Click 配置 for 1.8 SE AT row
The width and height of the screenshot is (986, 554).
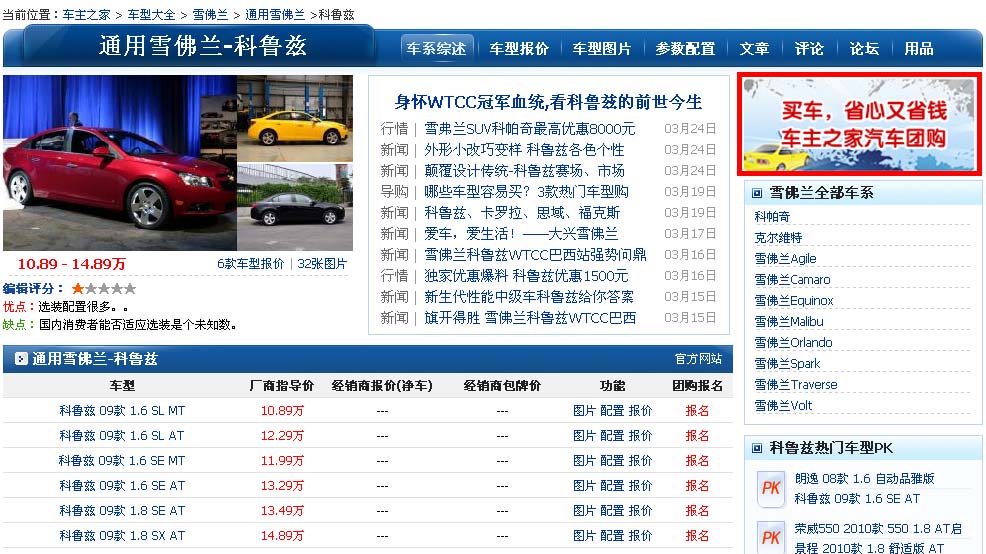(x=612, y=511)
